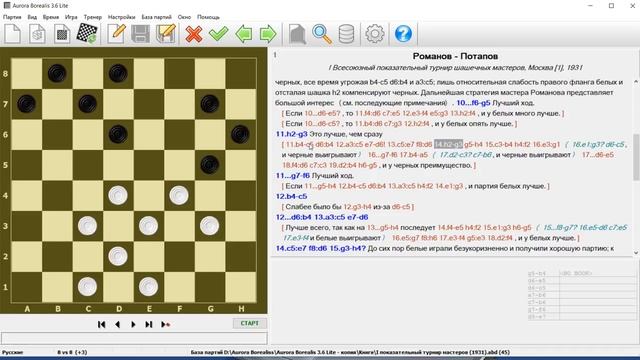Open the gray book icon in toolbar
The image size is (640, 360).
point(297,34)
